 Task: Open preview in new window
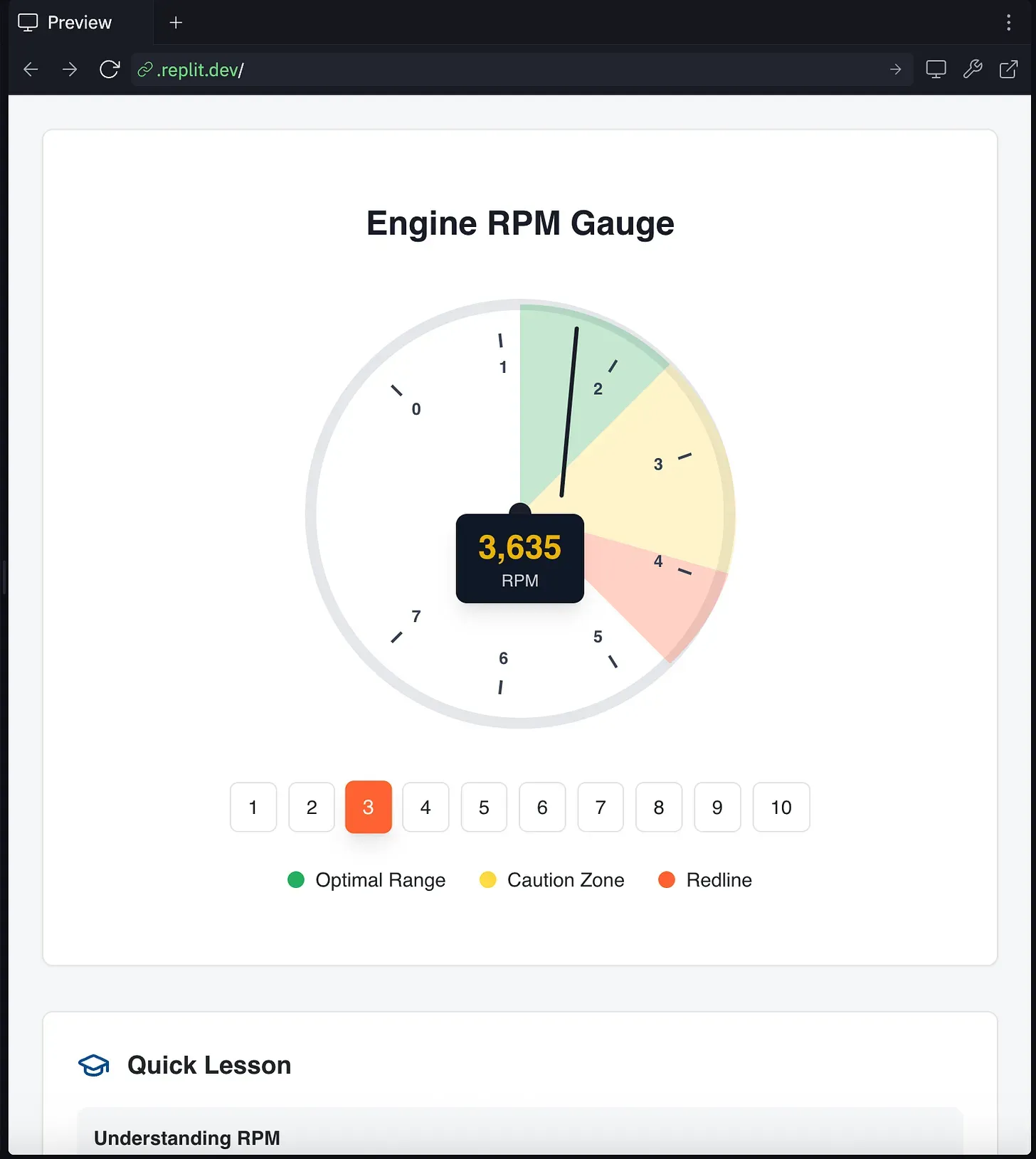(x=1008, y=70)
